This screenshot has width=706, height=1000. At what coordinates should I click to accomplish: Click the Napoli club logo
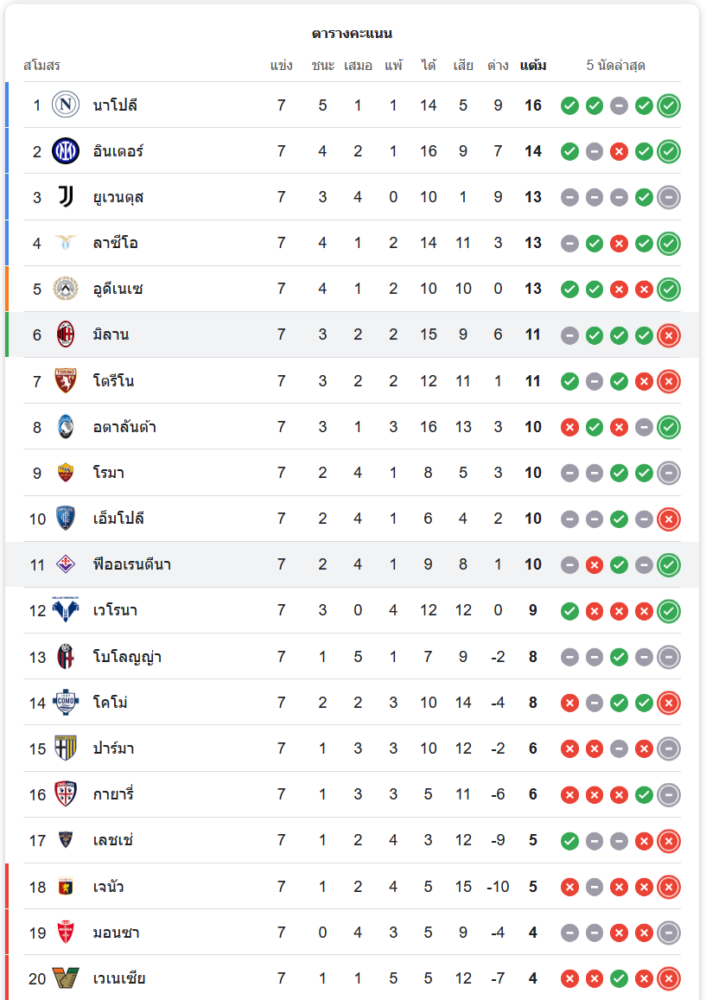[66, 105]
